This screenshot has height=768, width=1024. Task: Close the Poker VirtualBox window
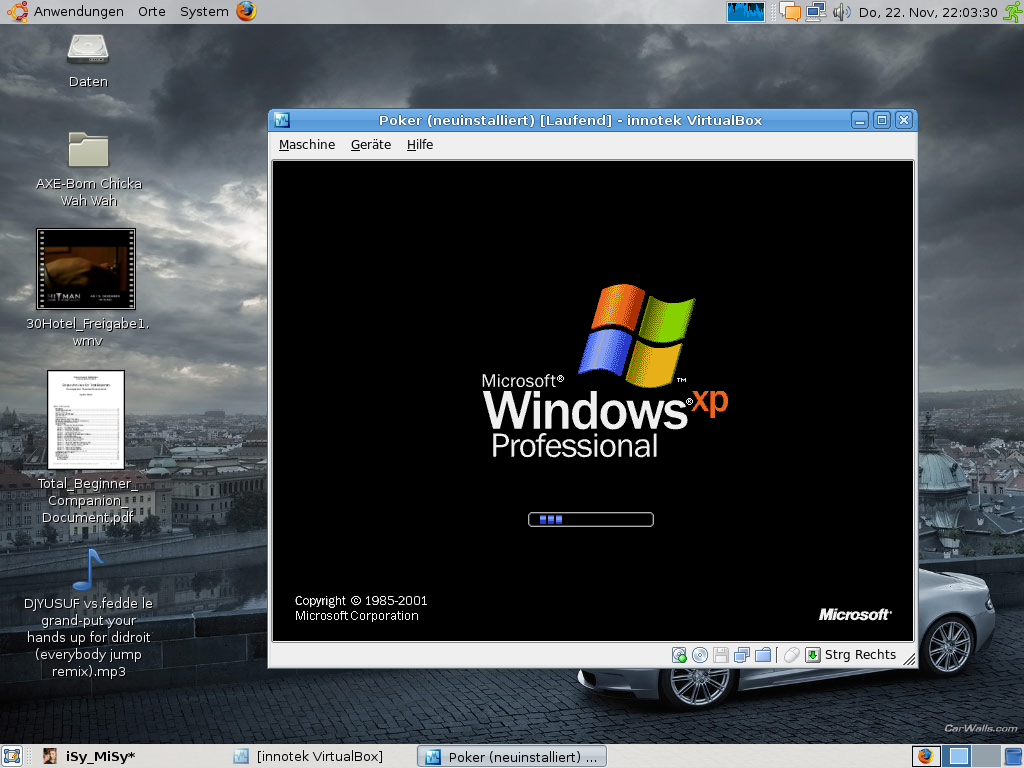tap(904, 120)
